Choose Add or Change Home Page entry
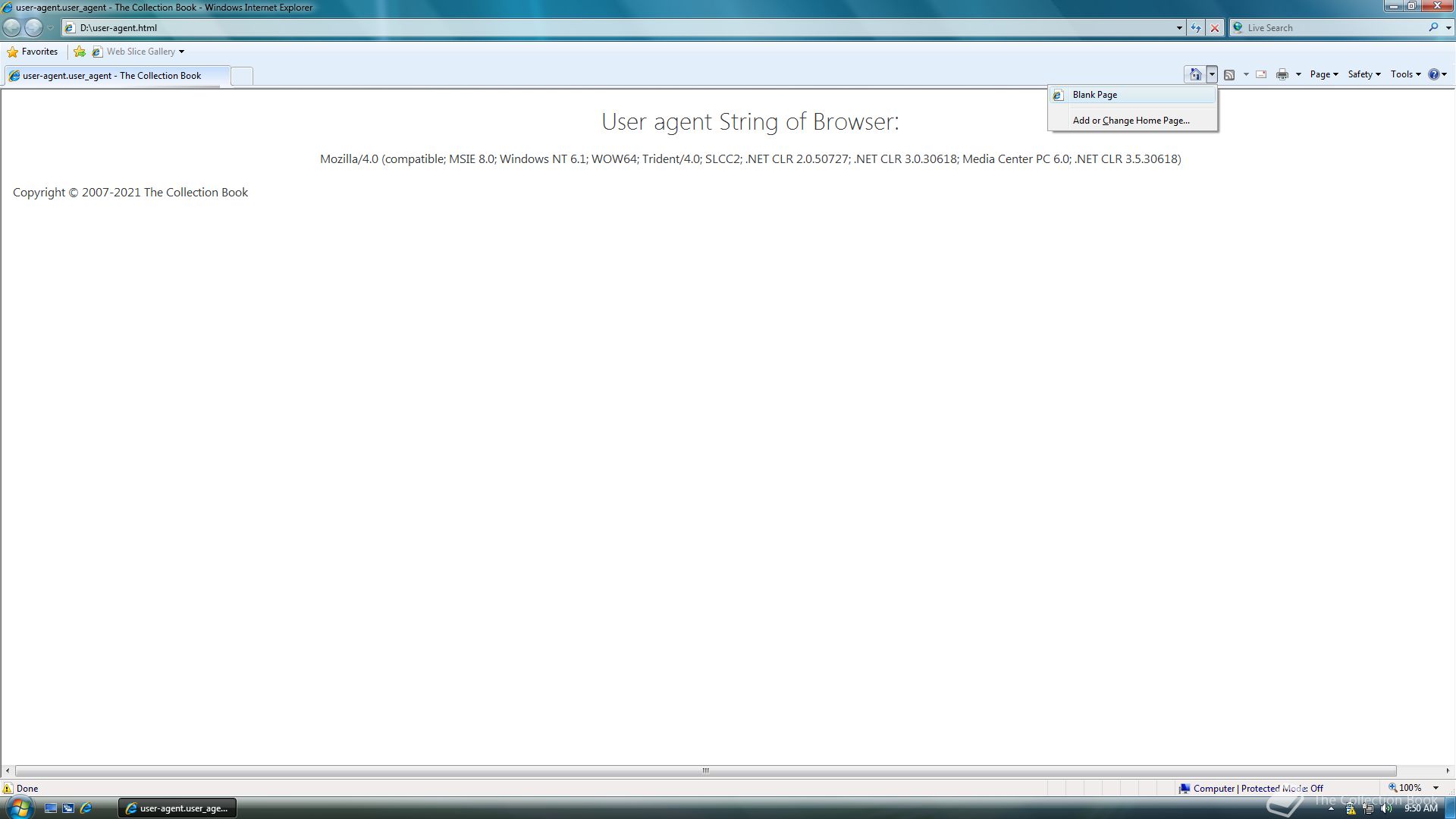 (1133, 121)
